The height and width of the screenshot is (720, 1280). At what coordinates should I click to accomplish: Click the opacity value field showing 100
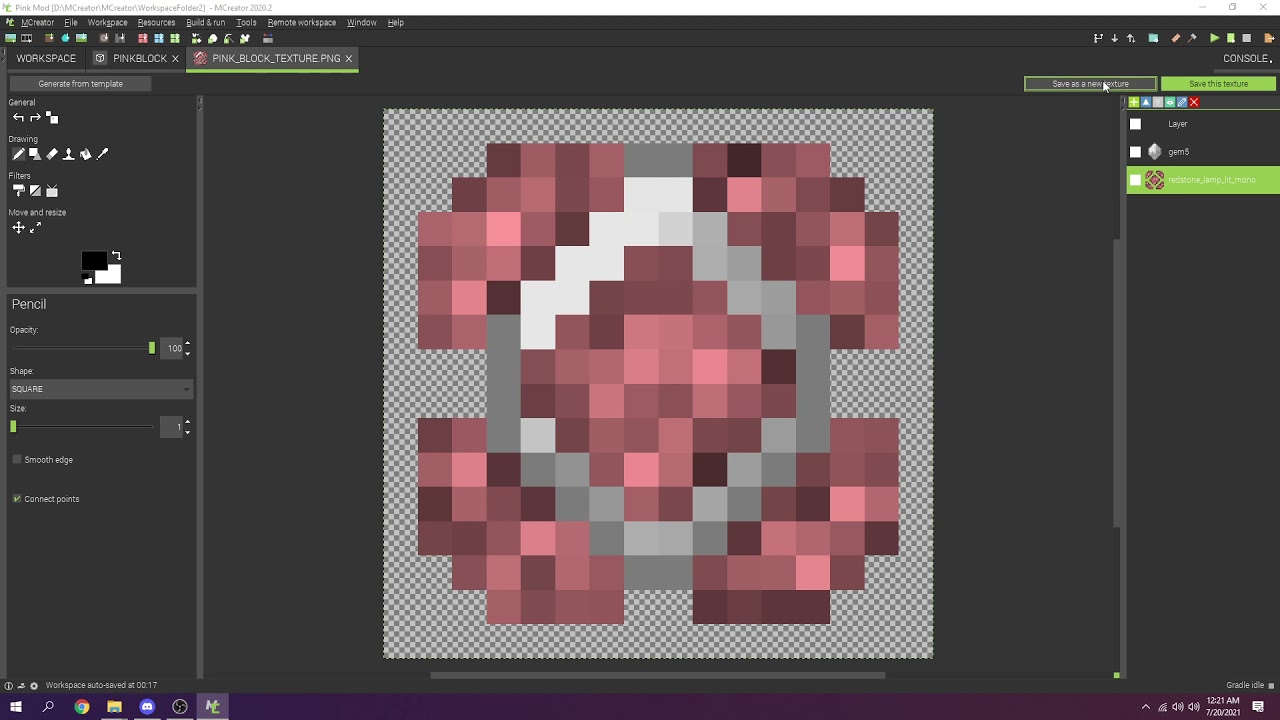pos(172,348)
